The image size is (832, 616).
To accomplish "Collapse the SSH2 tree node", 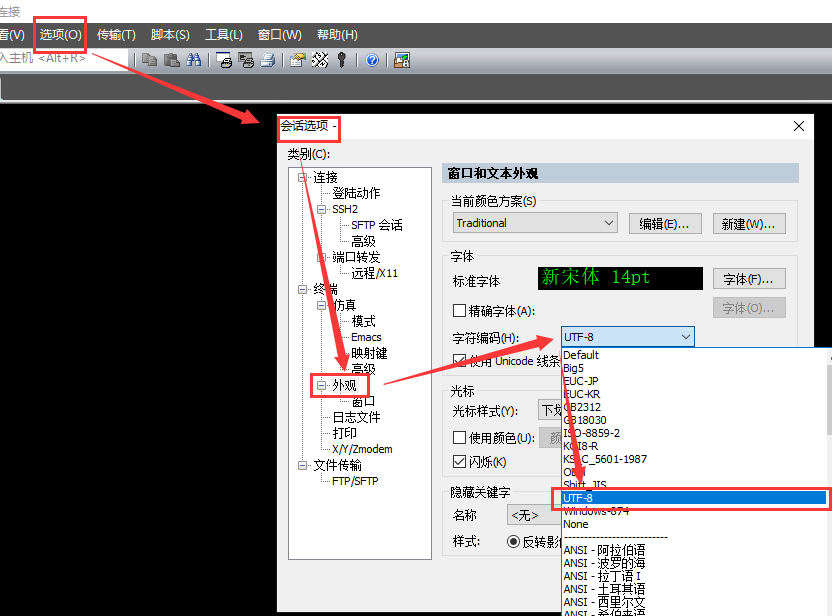I will [321, 210].
